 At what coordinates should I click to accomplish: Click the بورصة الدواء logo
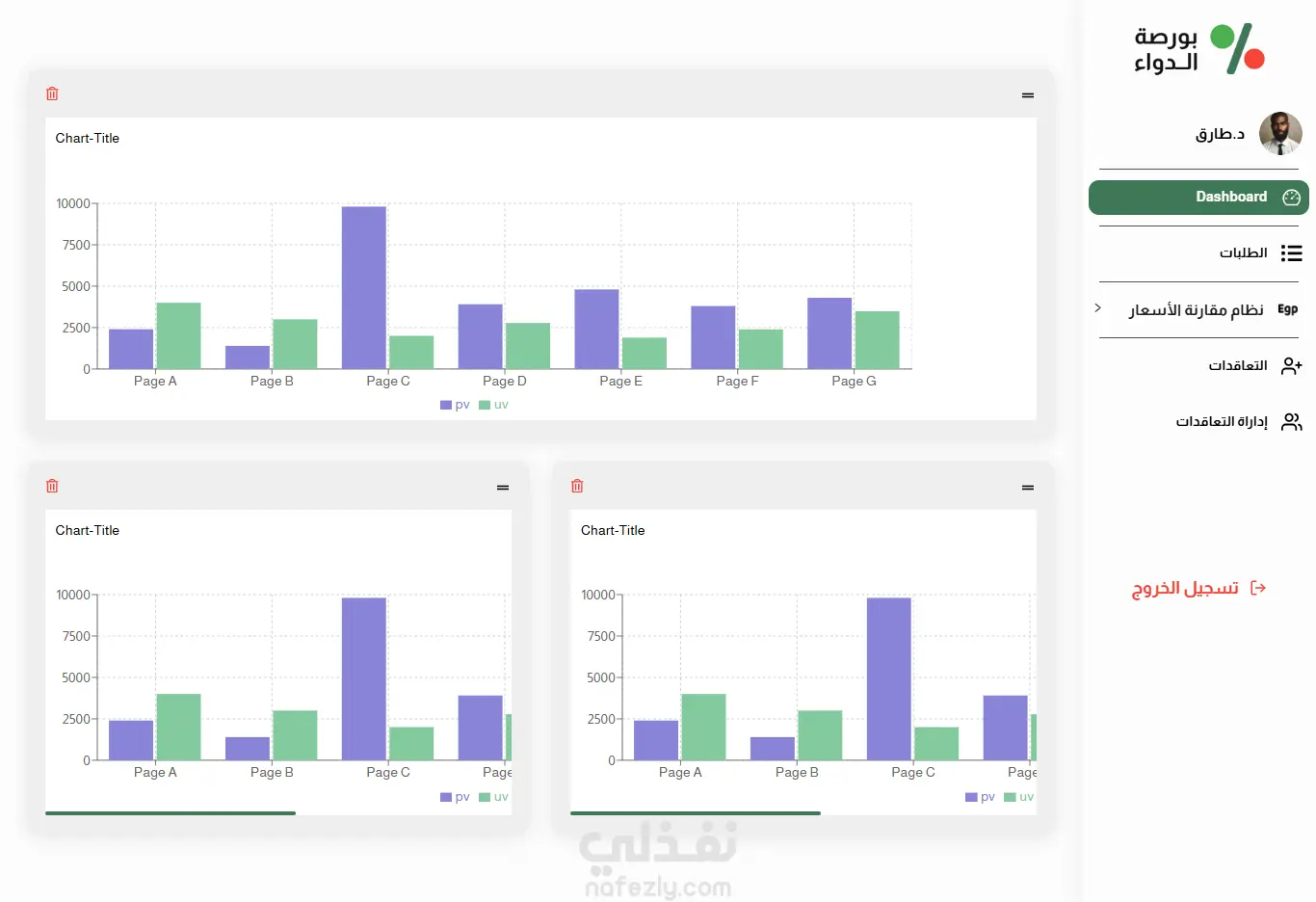click(x=1198, y=49)
